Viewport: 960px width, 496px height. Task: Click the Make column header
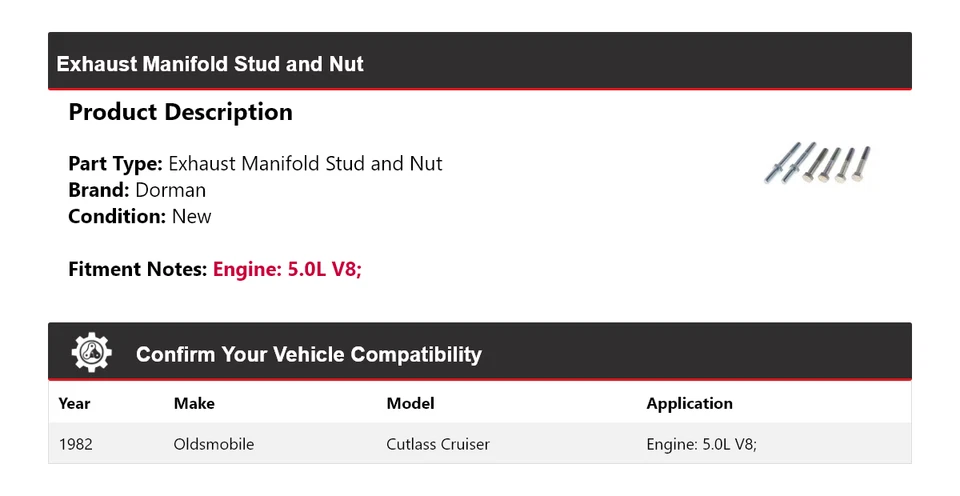[194, 404]
